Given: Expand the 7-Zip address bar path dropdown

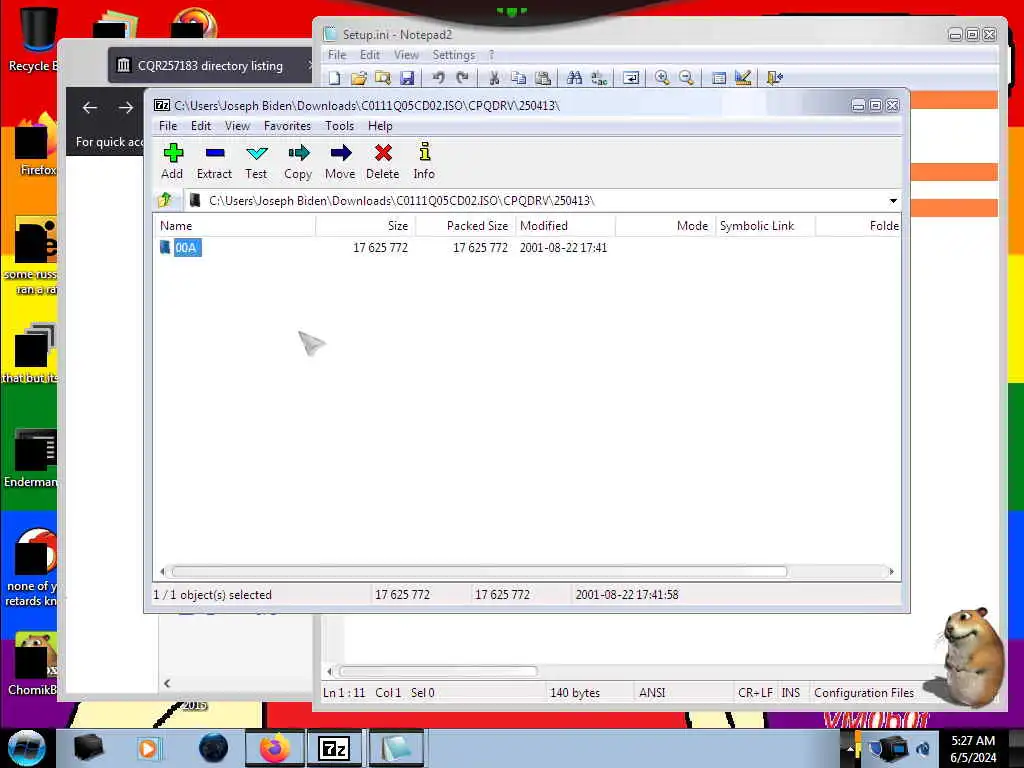Looking at the screenshot, I should tap(893, 200).
